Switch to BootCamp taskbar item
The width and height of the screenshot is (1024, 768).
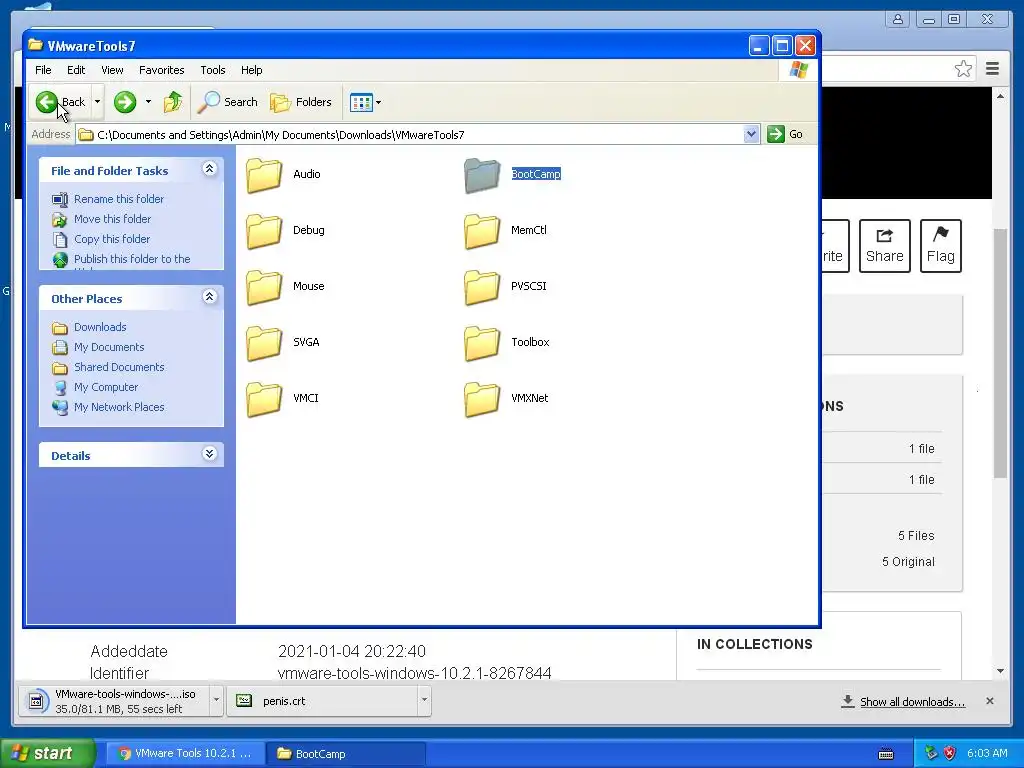(x=347, y=753)
